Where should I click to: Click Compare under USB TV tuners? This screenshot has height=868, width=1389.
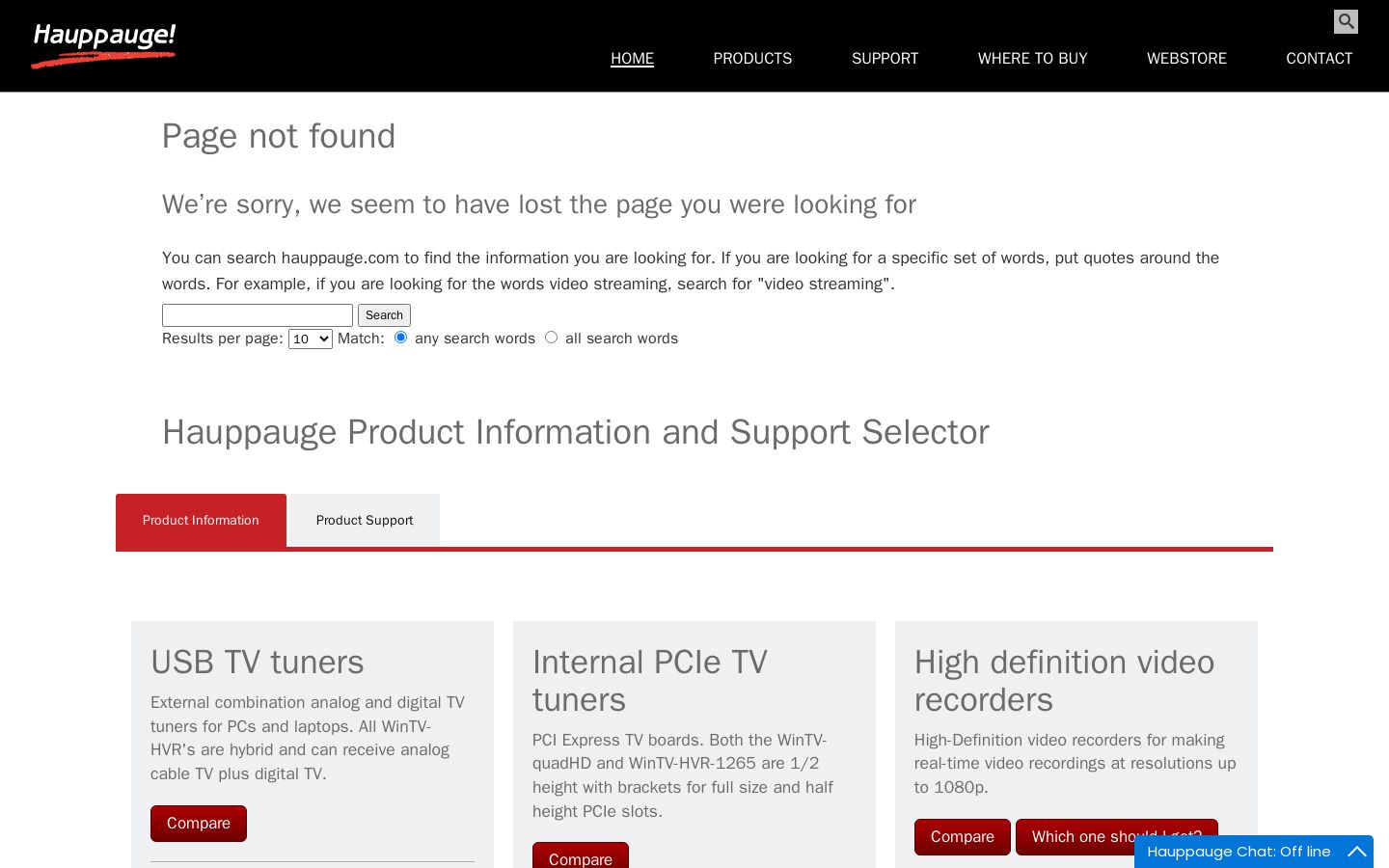click(199, 824)
